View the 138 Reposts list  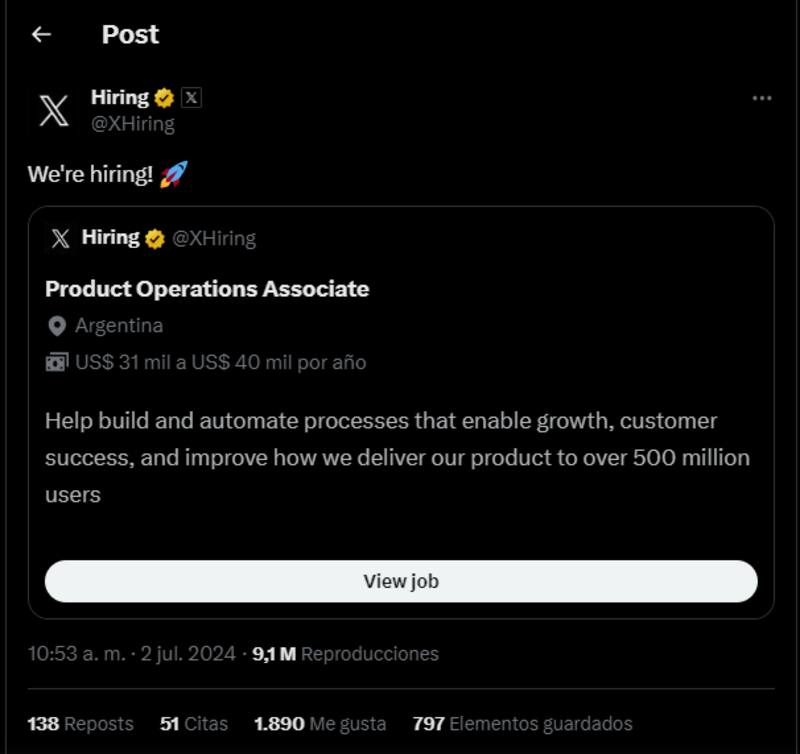point(80,723)
